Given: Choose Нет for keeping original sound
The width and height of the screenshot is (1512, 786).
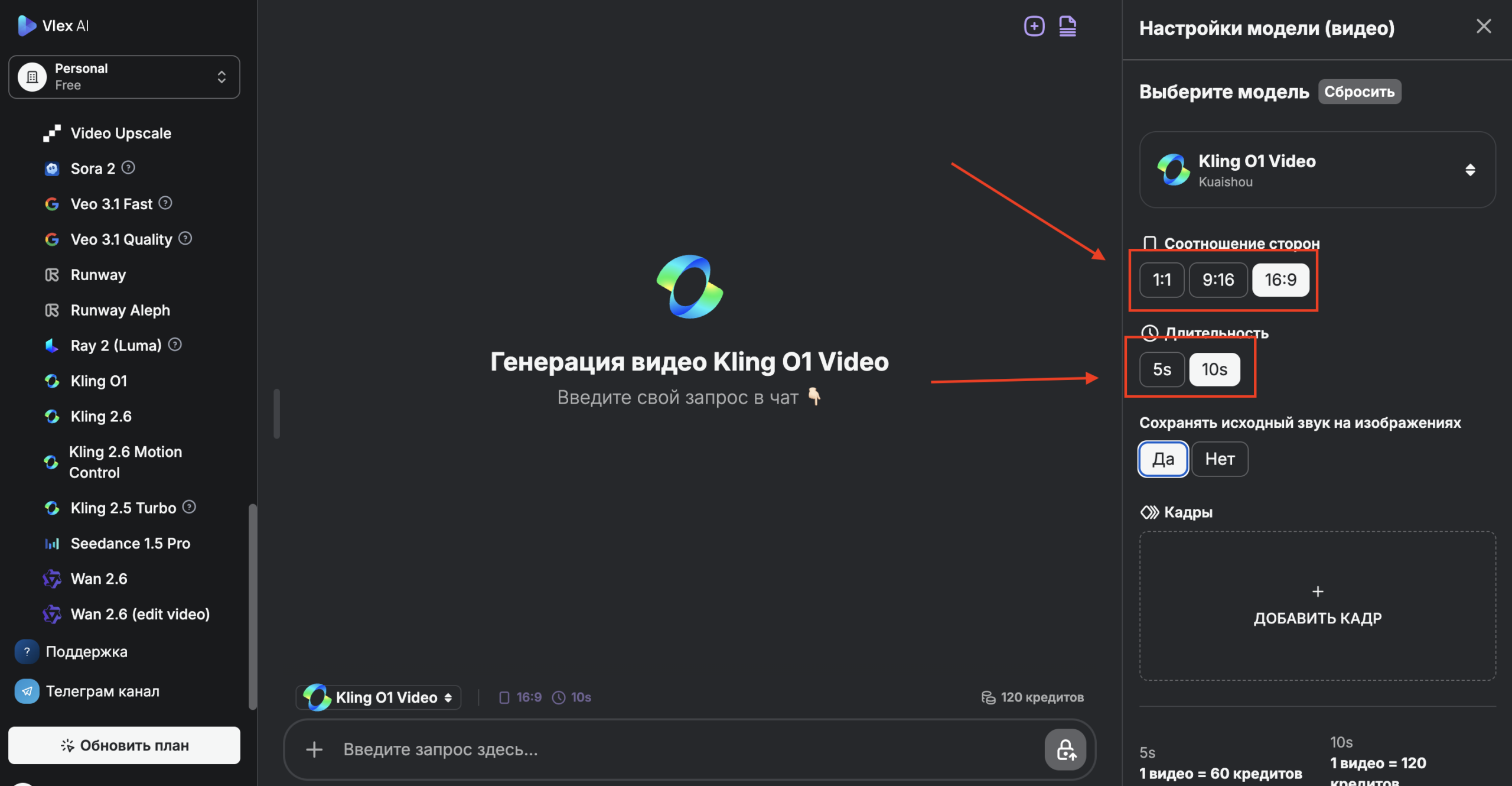Looking at the screenshot, I should click(x=1220, y=459).
